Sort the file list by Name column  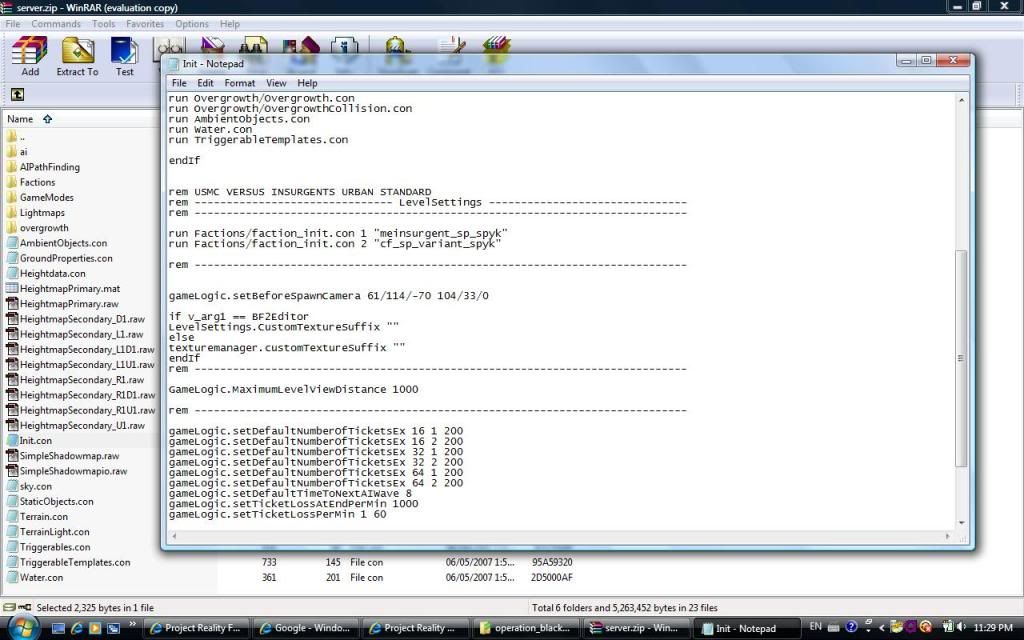(20, 119)
